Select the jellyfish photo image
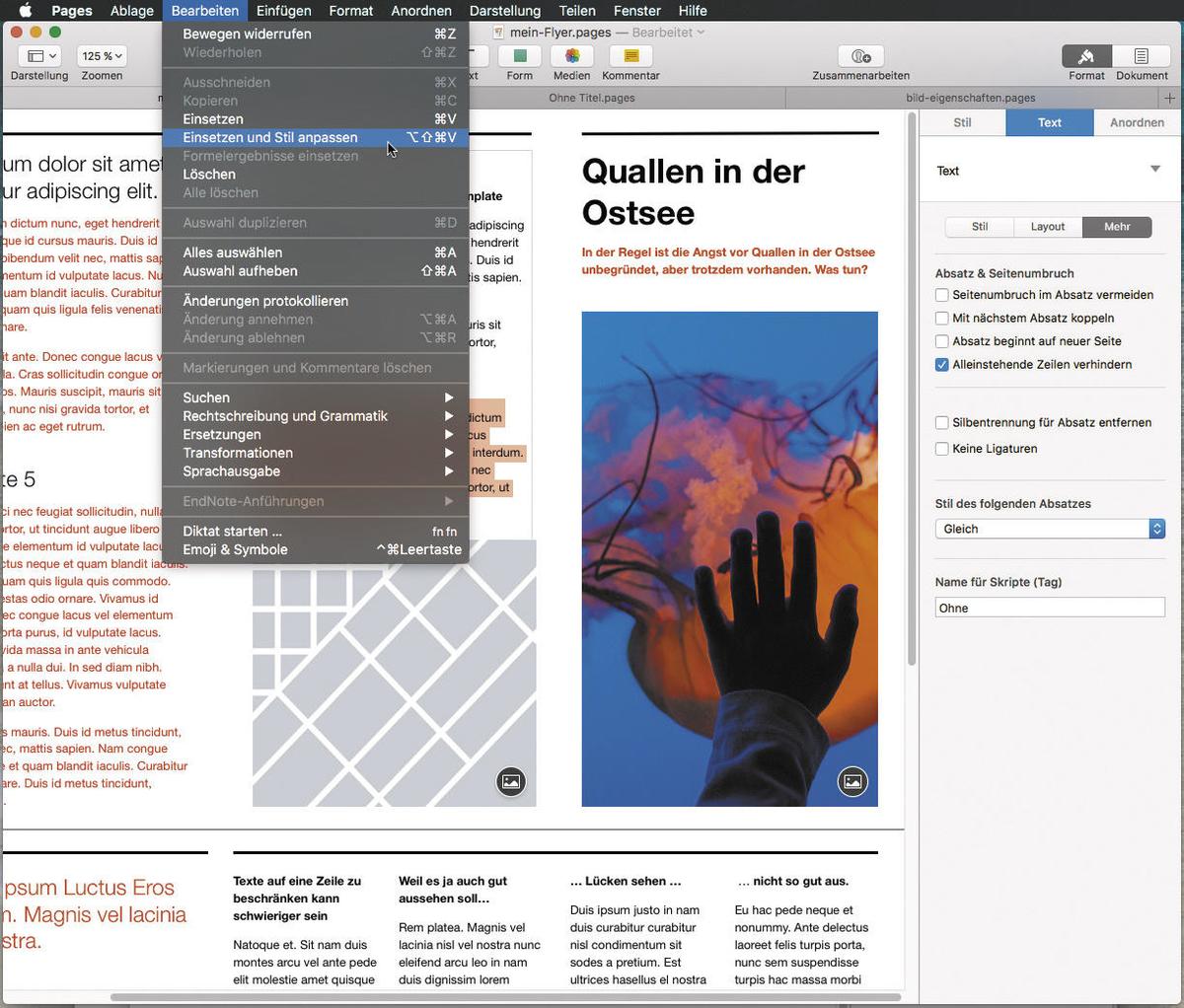This screenshot has height=1008, width=1184. point(729,558)
